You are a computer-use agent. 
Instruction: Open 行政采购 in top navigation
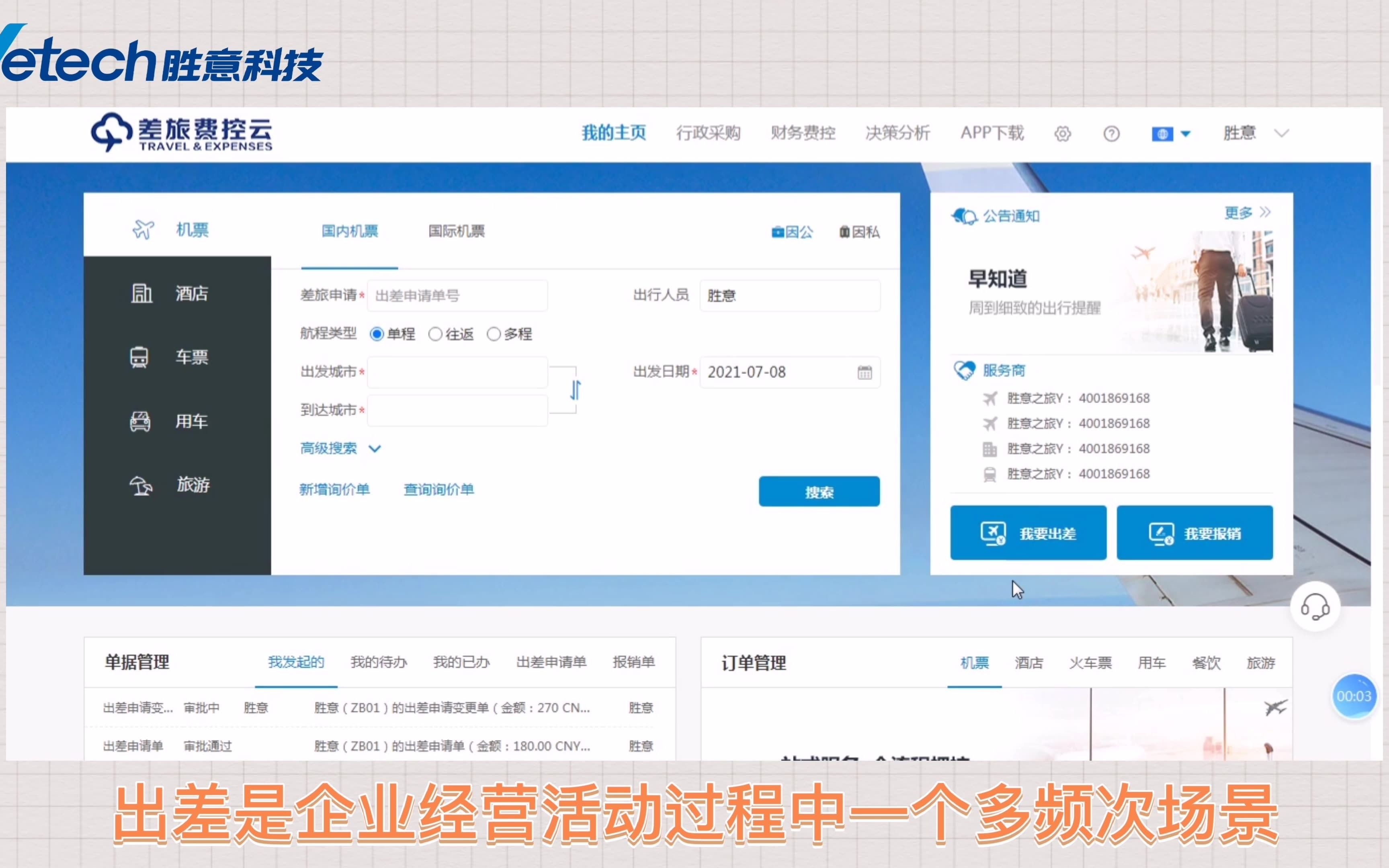pos(708,133)
